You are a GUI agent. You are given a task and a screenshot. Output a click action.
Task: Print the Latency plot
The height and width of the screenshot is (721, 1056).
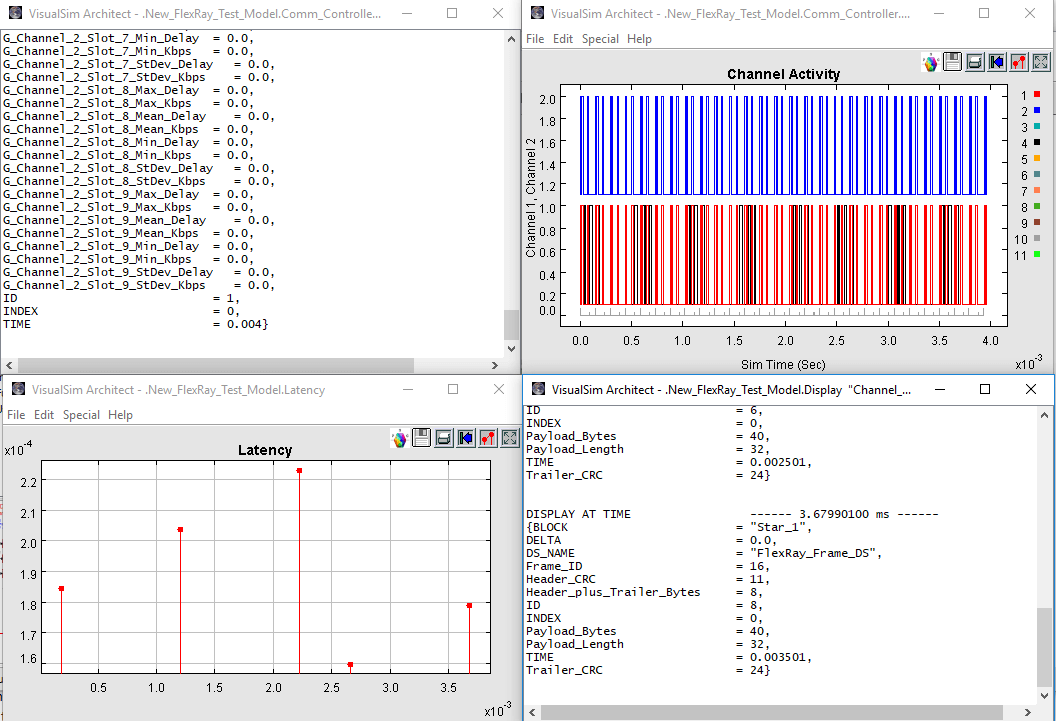(443, 438)
